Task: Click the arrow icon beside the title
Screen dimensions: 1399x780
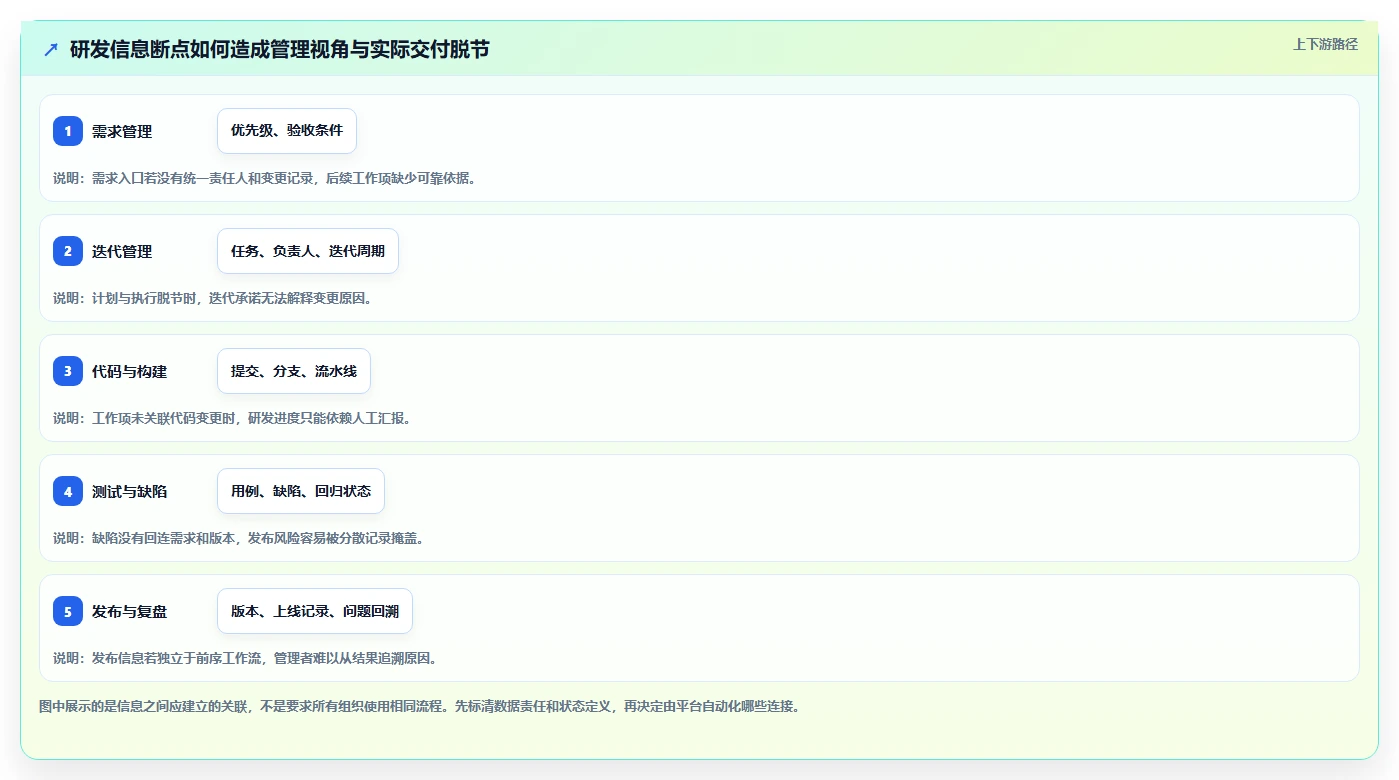Action: [x=51, y=49]
